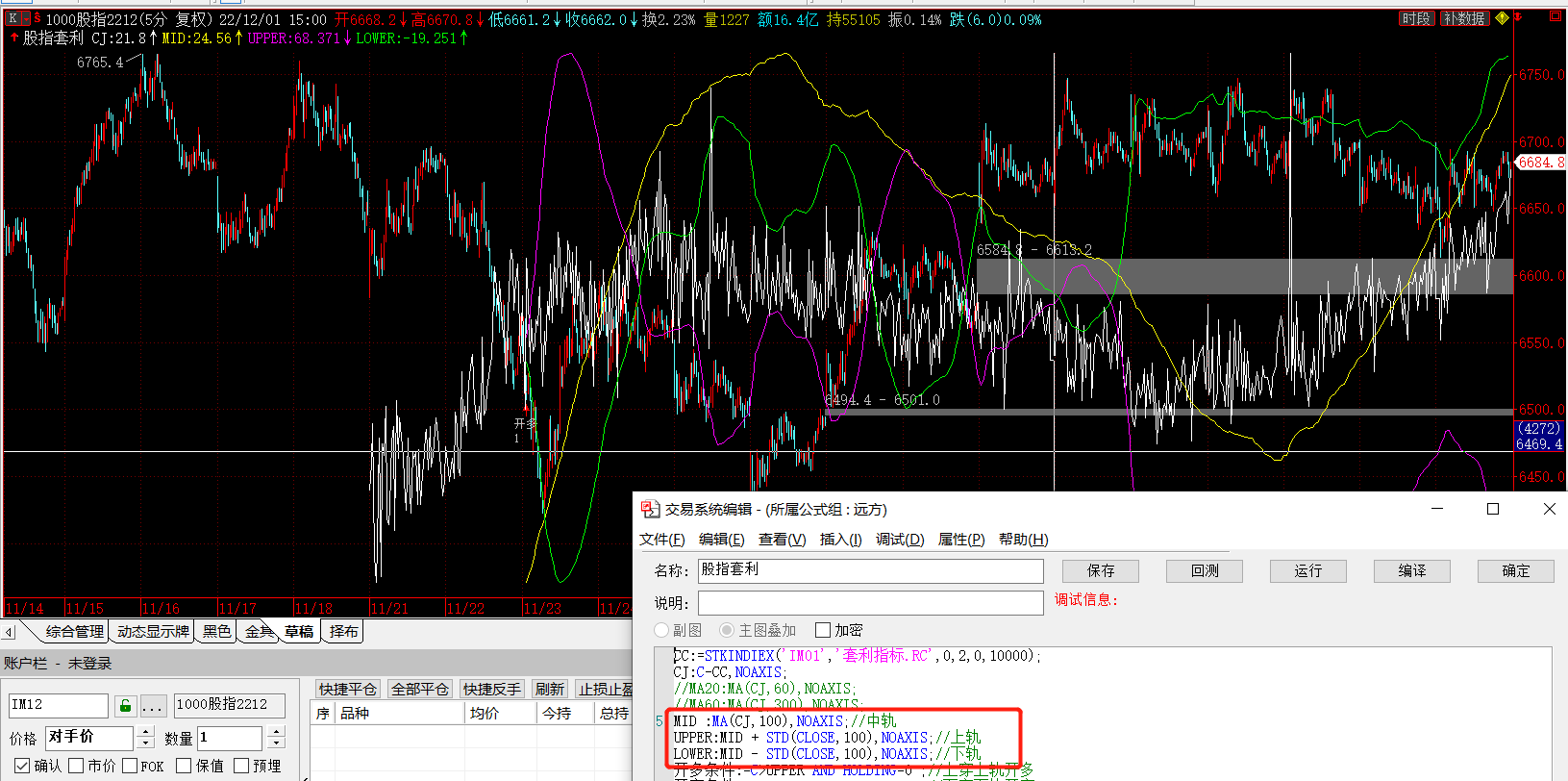The width and height of the screenshot is (1568, 781).
Task: Click the 6684.8 current price tag on axis
Action: (x=1541, y=162)
